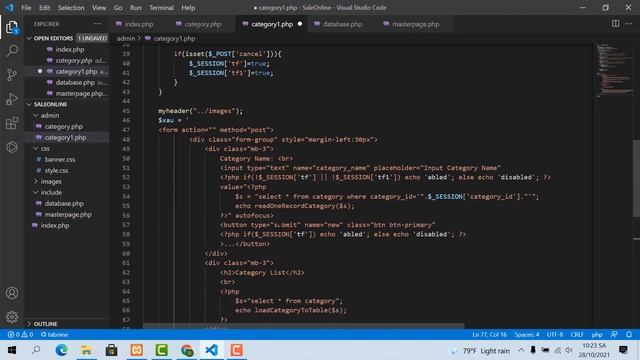Image resolution: width=640 pixels, height=360 pixels.
Task: Click the feedback icon in status bar
Action: [x=614, y=334]
